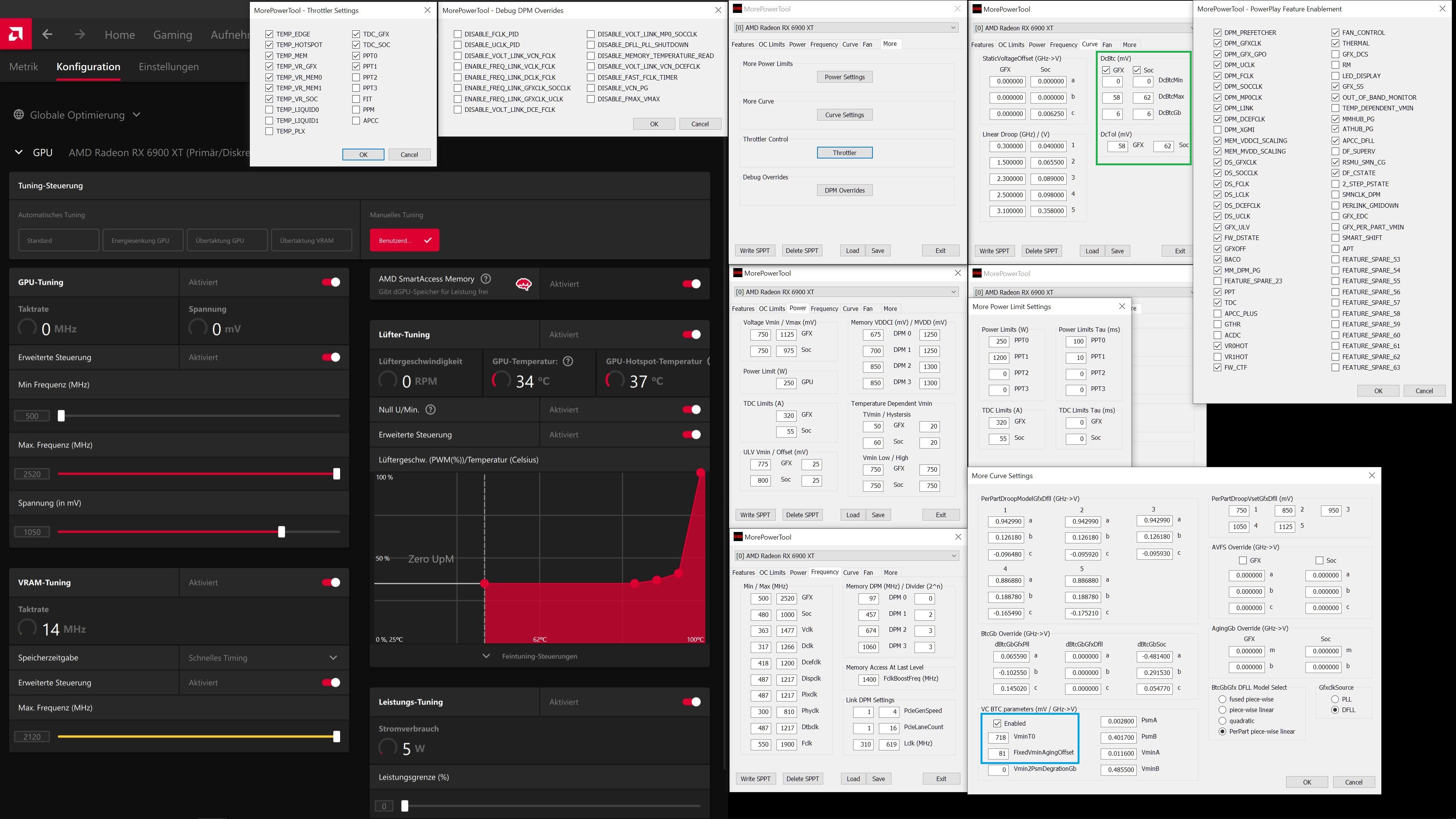Screen dimensions: 1456x819
Task: Select OC Limits tab in top MorePowerTool window
Action: click(x=772, y=44)
